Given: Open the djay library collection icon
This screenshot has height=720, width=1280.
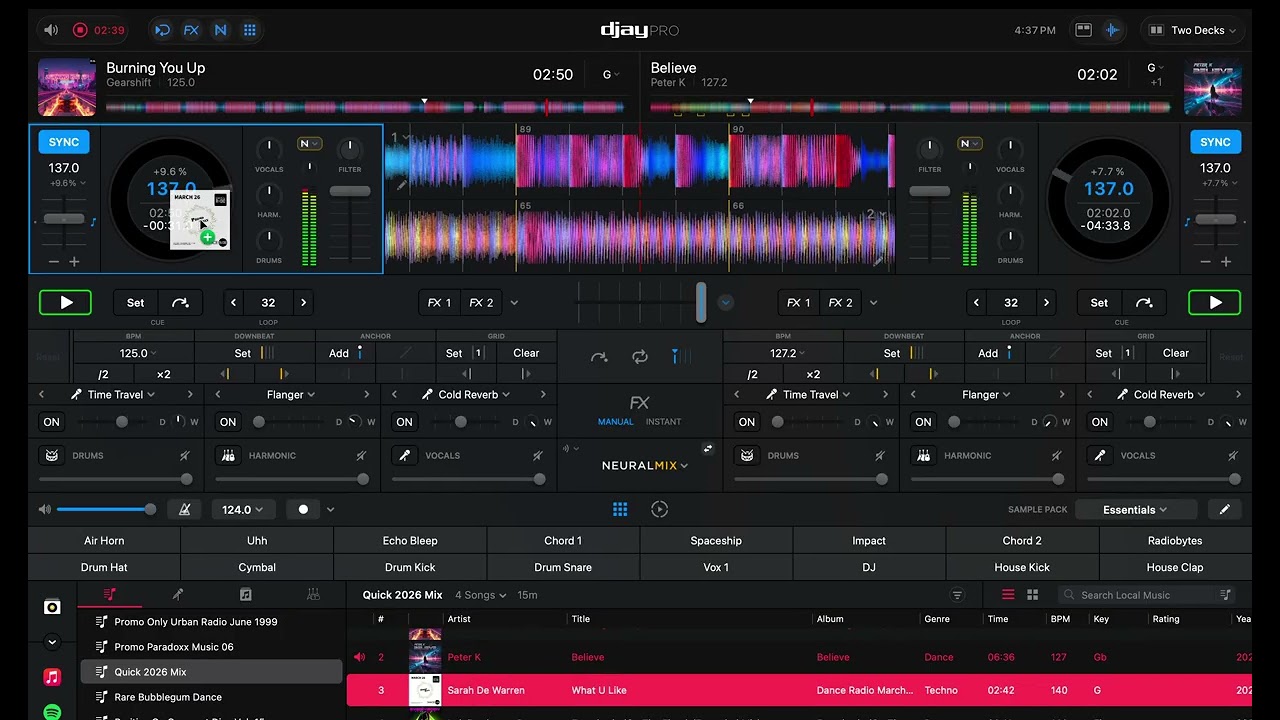Looking at the screenshot, I should coord(52,607).
